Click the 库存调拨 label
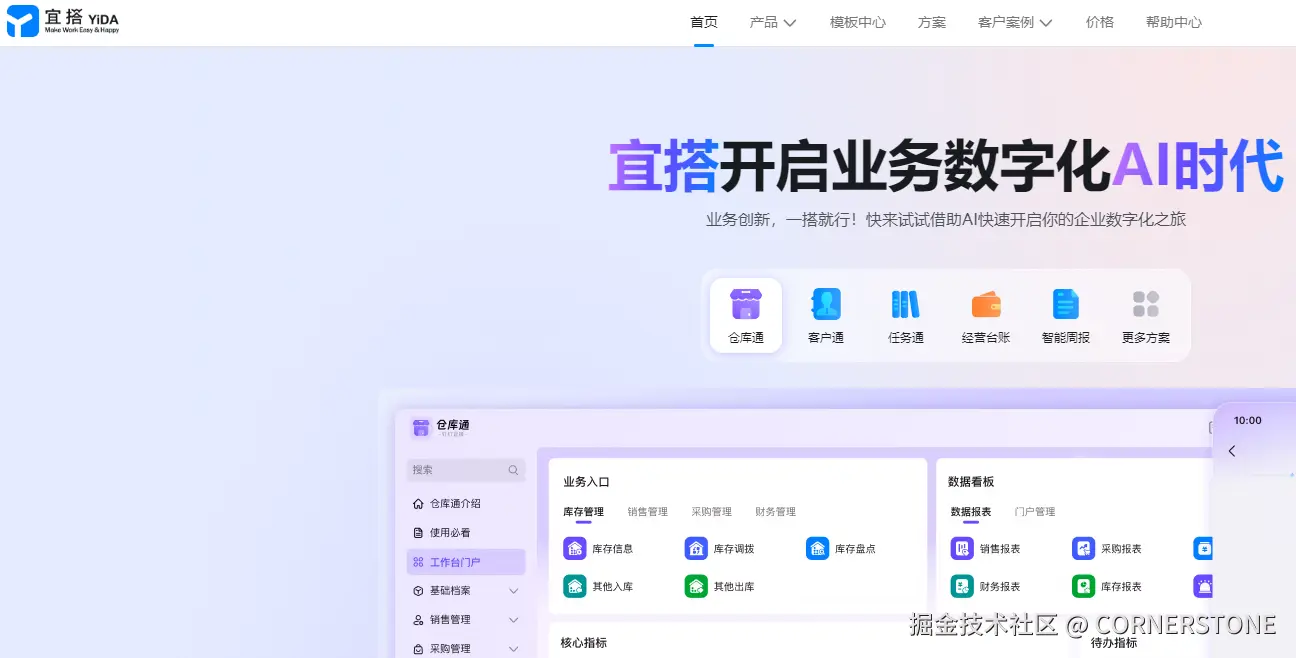Image resolution: width=1296 pixels, height=658 pixels. pyautogui.click(x=734, y=549)
